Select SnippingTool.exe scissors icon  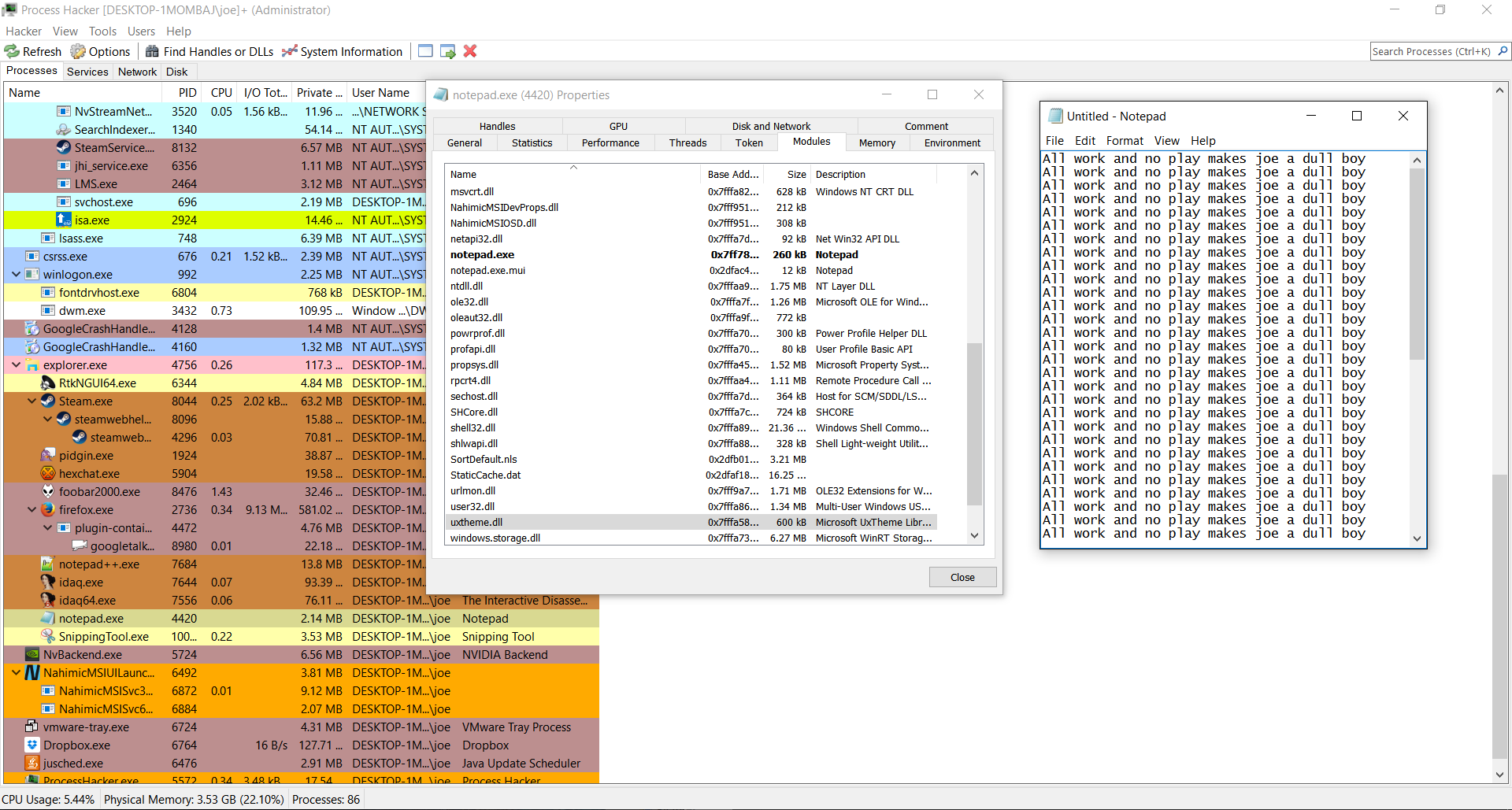coord(48,636)
